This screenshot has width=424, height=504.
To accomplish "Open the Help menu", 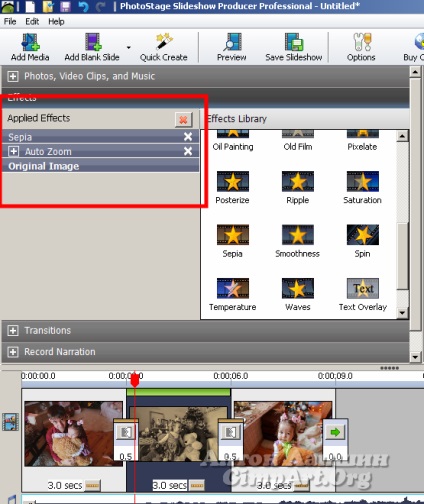I will (x=56, y=22).
